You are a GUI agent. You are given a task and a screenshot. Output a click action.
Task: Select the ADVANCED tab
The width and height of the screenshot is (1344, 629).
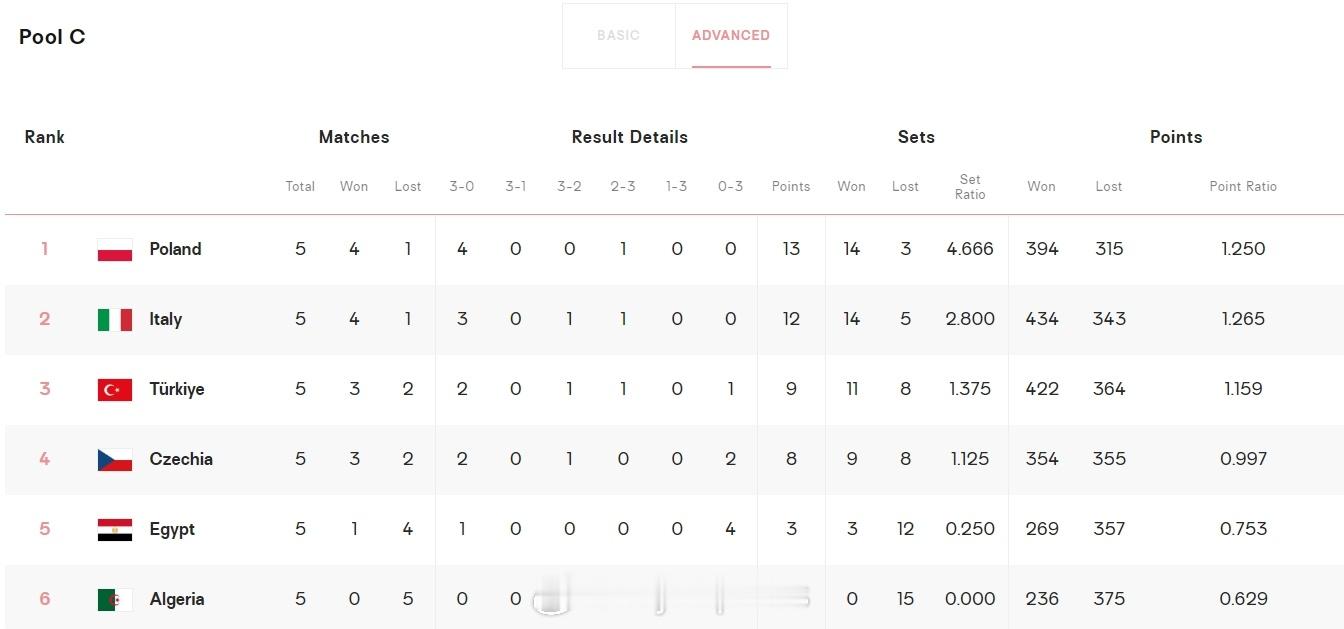coord(731,35)
